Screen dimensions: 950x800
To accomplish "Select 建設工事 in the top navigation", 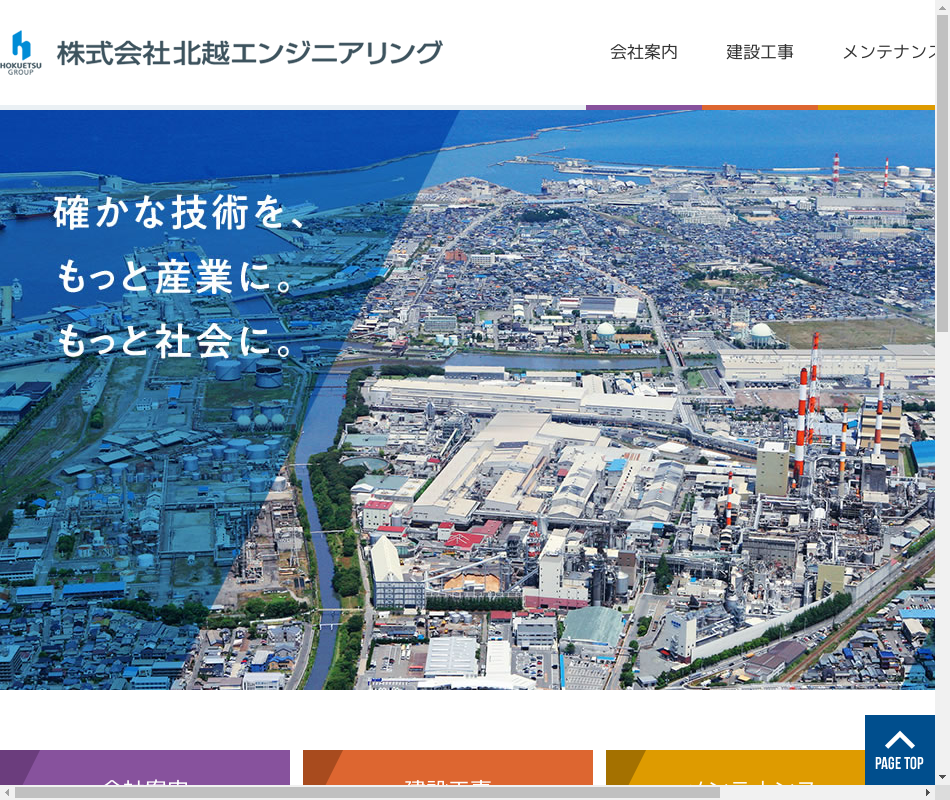I will tap(760, 52).
